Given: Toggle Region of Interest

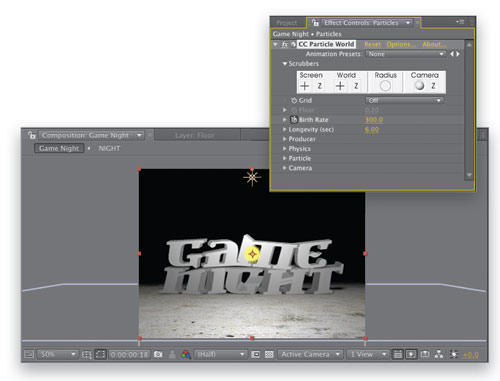Looking at the screenshot, I should 256,354.
